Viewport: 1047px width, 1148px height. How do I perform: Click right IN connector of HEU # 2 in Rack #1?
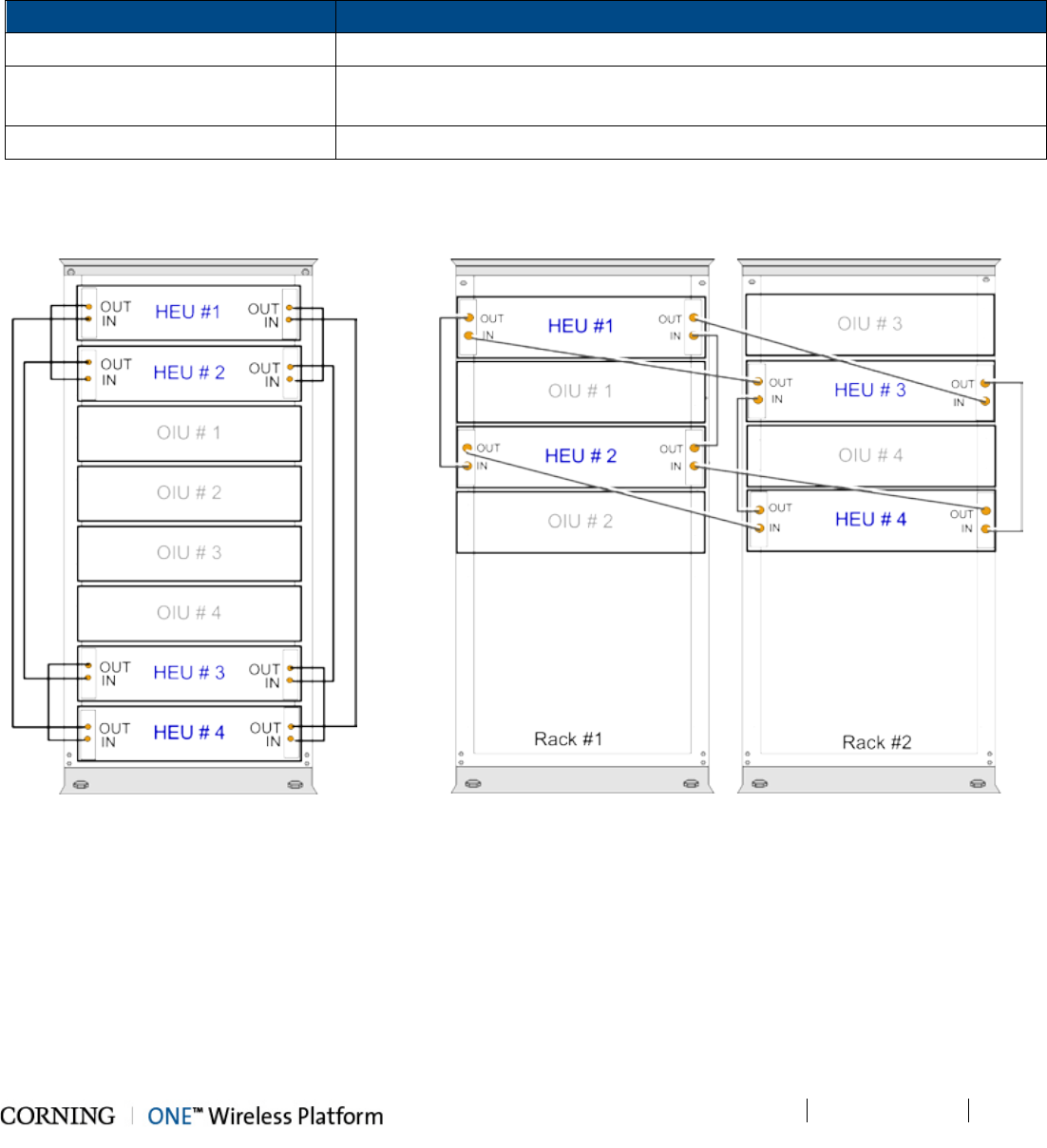695,466
